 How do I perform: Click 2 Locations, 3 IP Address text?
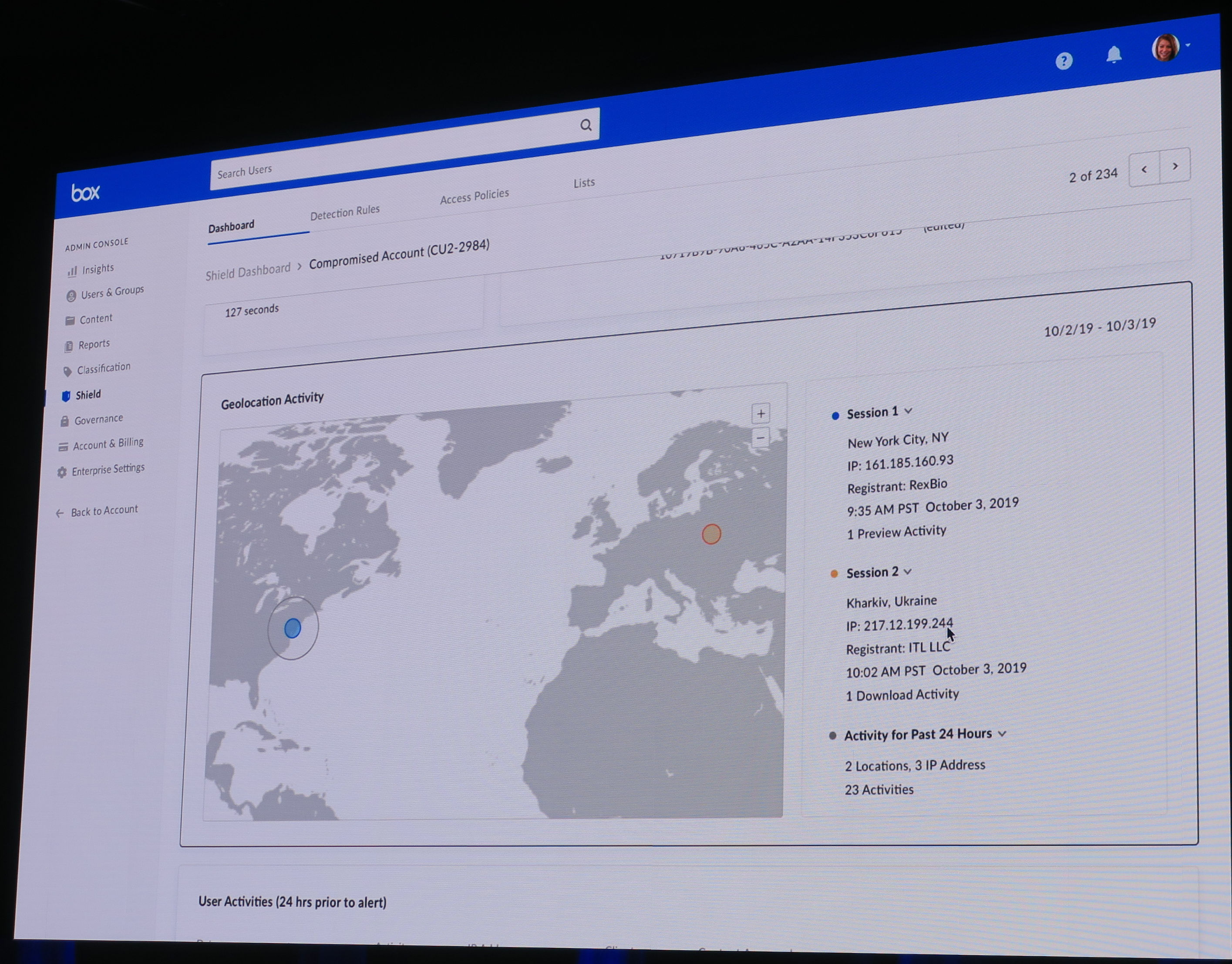[x=915, y=766]
